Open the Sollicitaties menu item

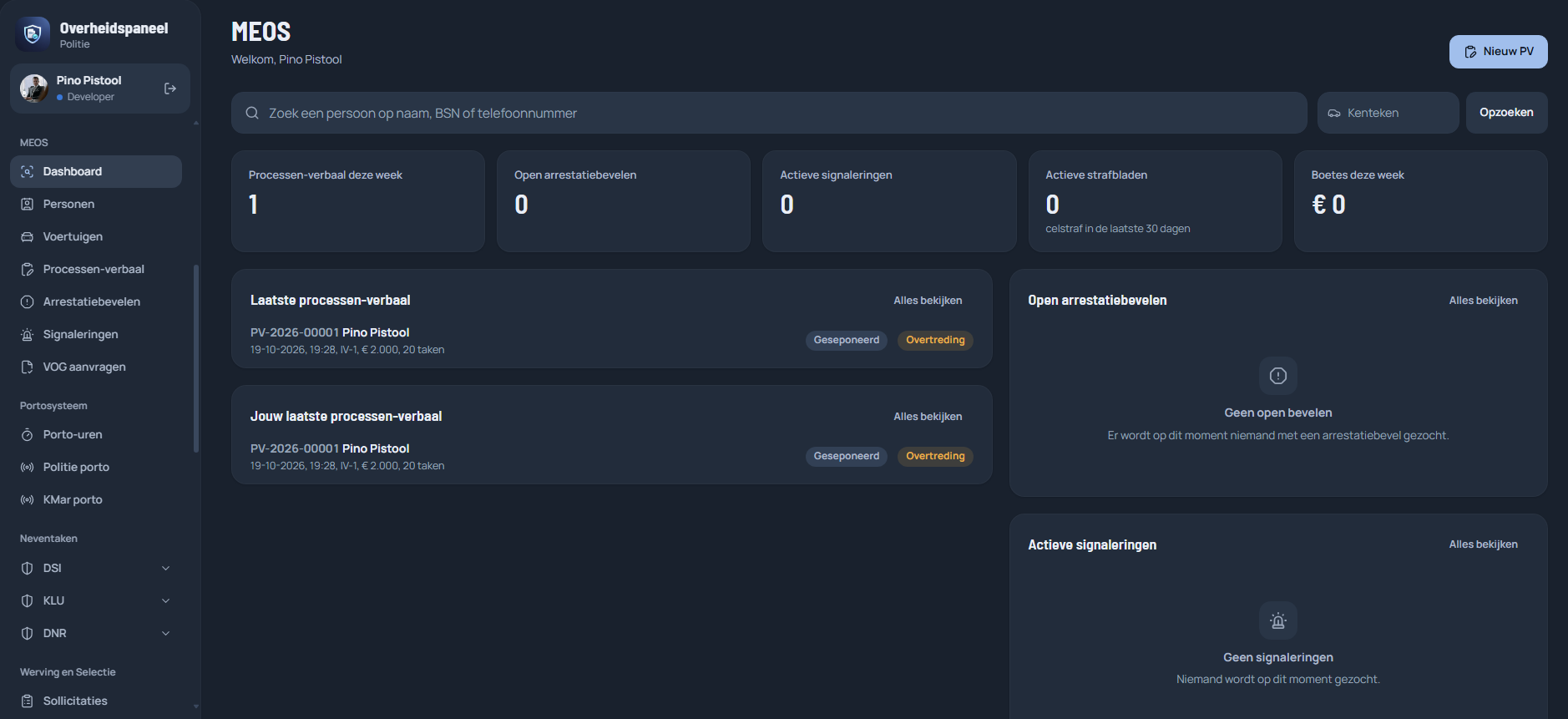(x=96, y=701)
